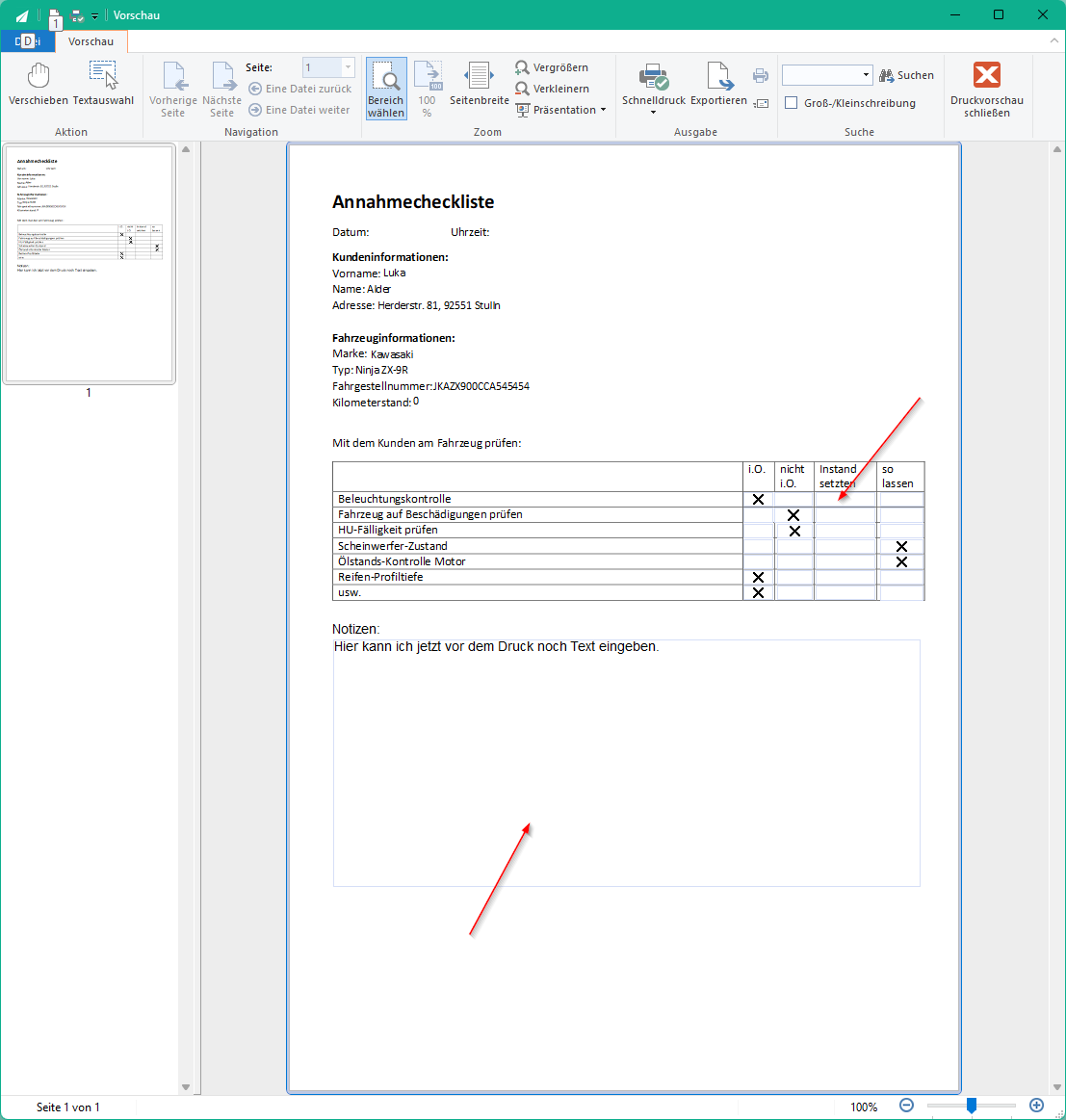Enable the Groß-/Kleinschreibung checkbox
1066x1120 pixels.
pyautogui.click(x=791, y=103)
